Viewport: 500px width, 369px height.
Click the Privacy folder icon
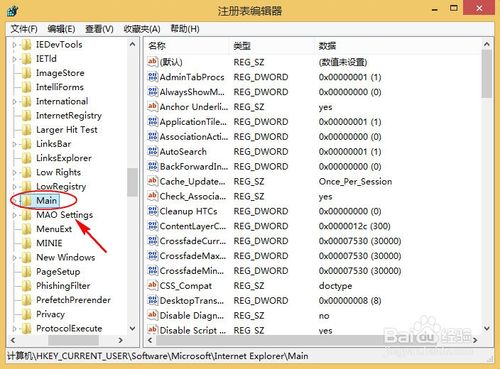coord(27,314)
